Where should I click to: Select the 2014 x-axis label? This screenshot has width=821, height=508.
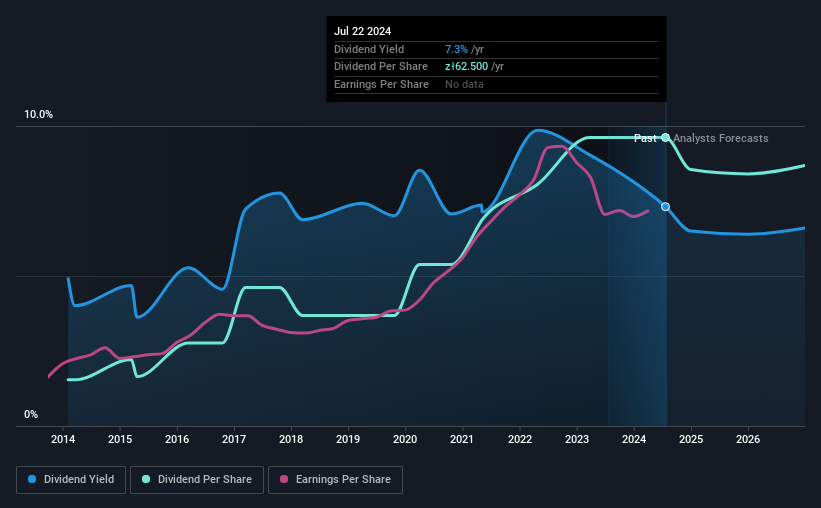point(63,439)
